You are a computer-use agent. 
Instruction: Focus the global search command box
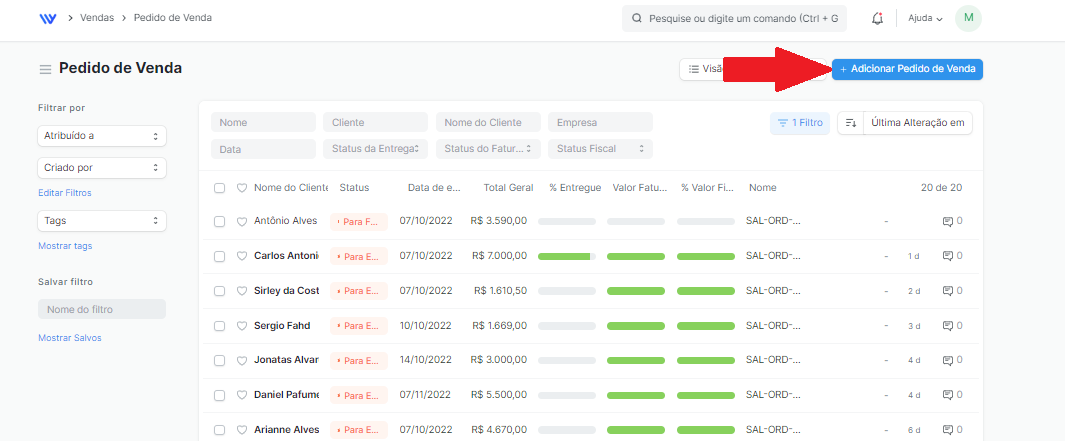(x=734, y=18)
